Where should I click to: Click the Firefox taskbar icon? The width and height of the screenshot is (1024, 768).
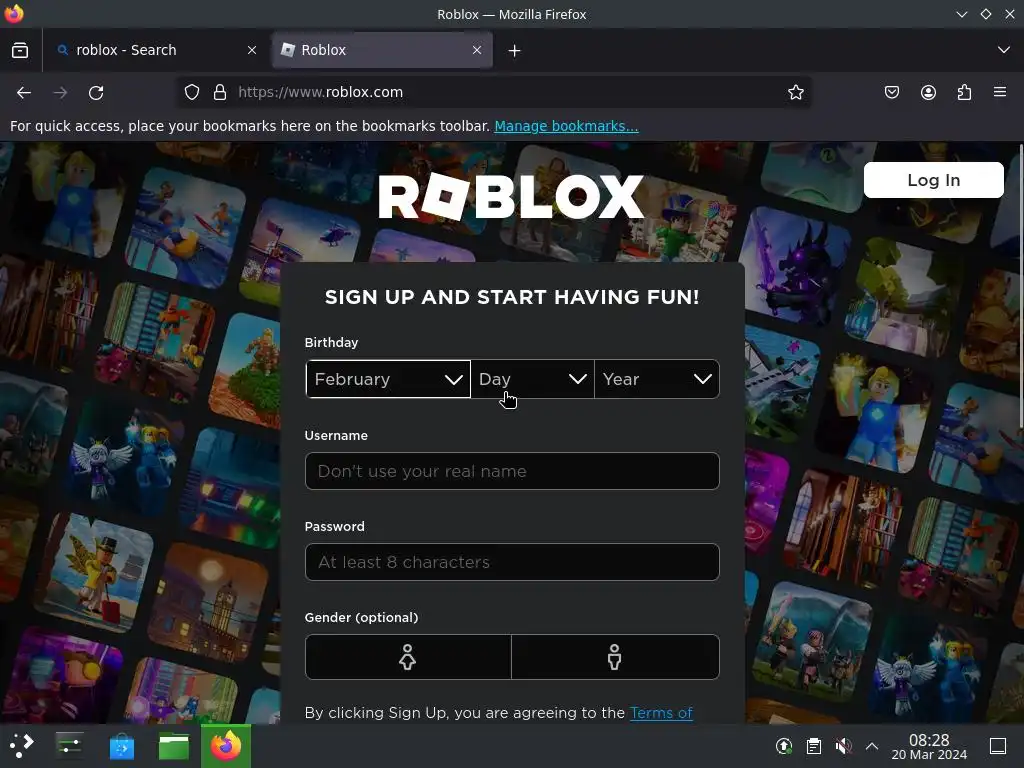click(226, 746)
